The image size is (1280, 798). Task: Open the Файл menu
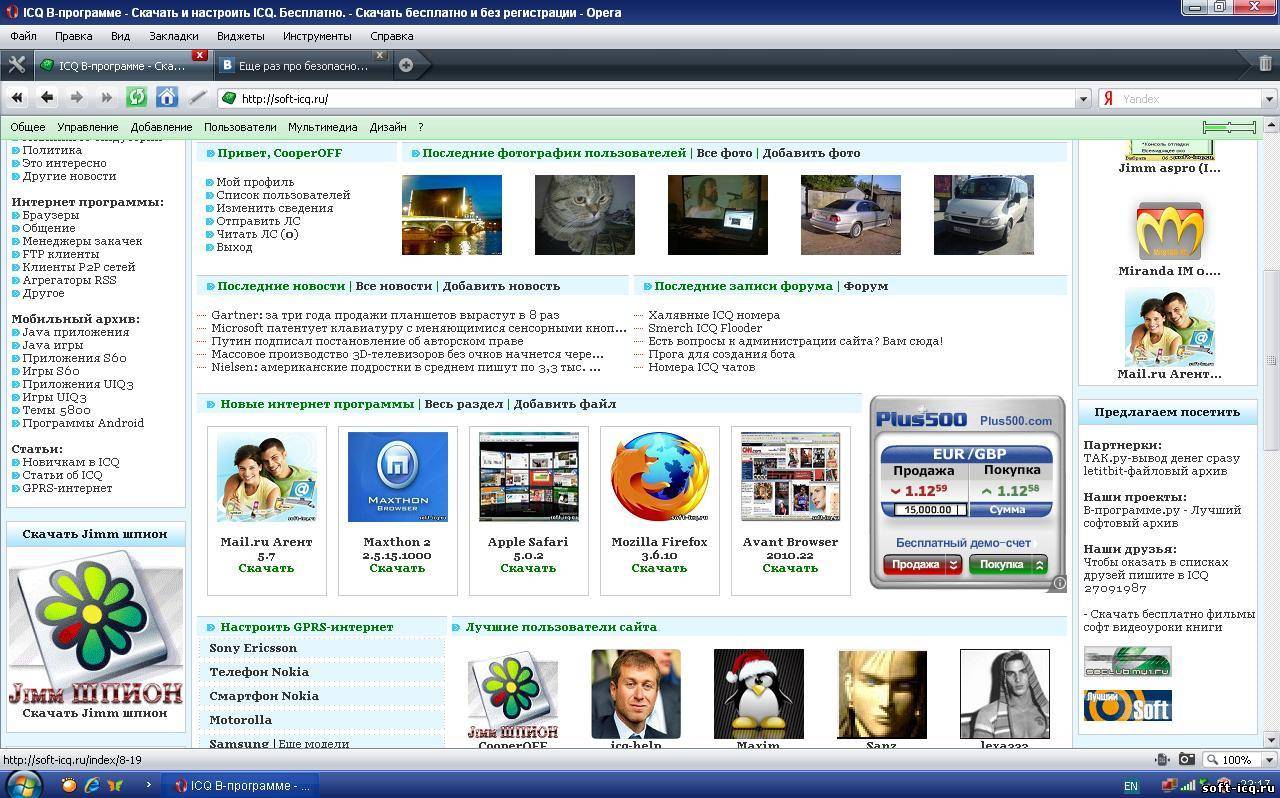pyautogui.click(x=23, y=36)
